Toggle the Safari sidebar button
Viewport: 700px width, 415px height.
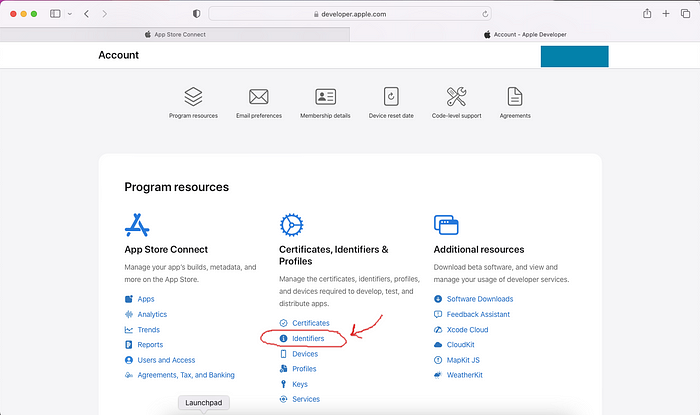pos(55,14)
